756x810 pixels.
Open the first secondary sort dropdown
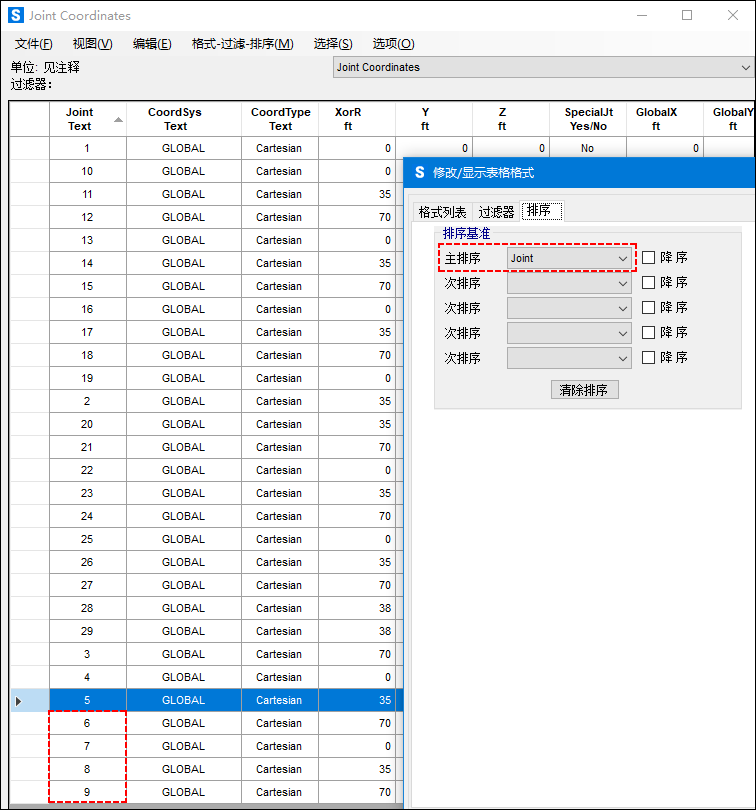click(570, 283)
